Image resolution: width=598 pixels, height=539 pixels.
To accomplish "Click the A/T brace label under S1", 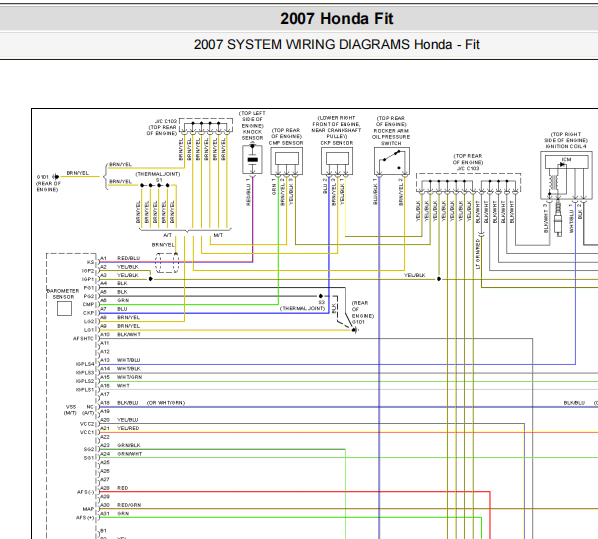I will click(167, 235).
